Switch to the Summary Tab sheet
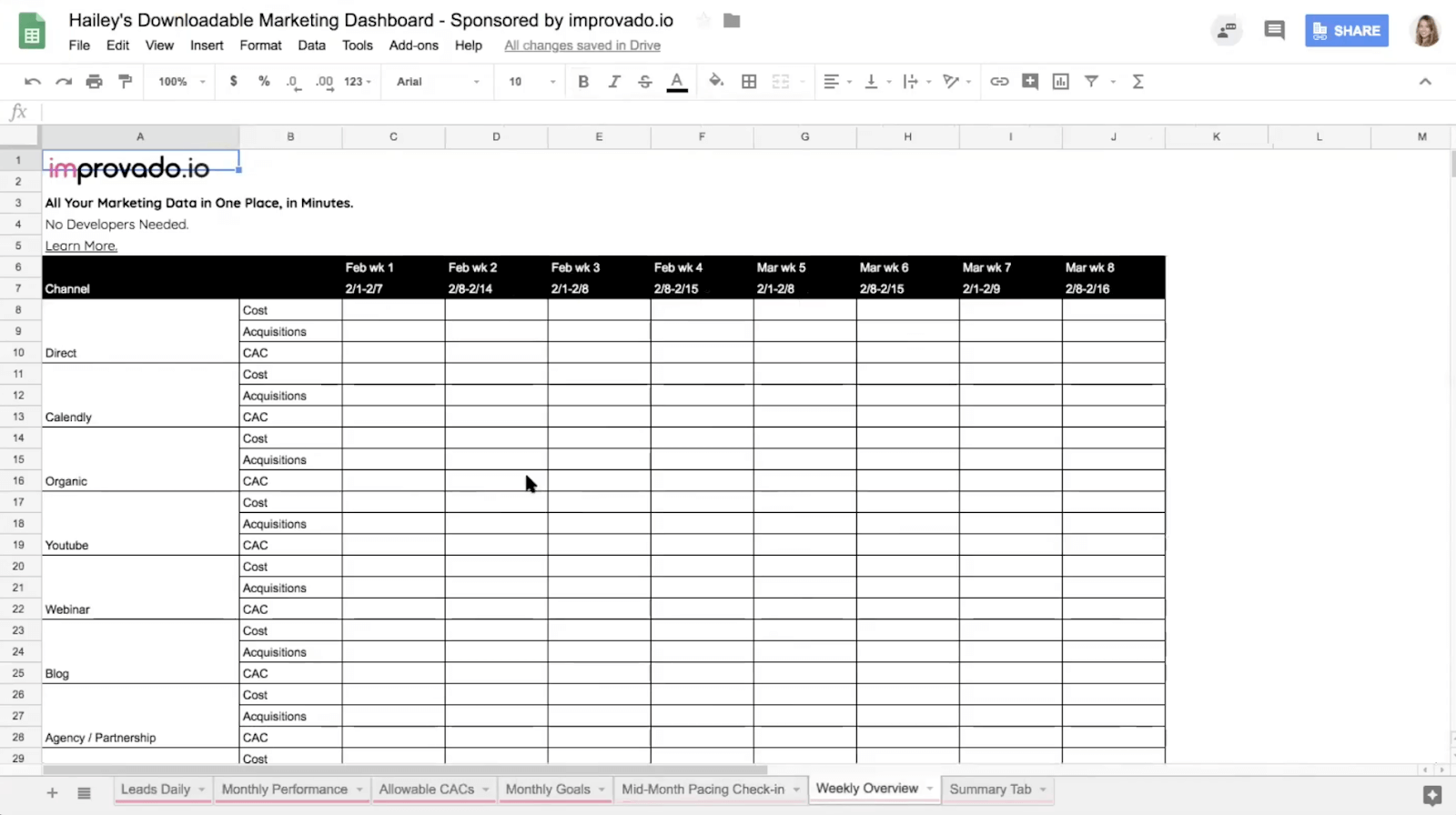This screenshot has width=1456, height=815. [x=990, y=790]
